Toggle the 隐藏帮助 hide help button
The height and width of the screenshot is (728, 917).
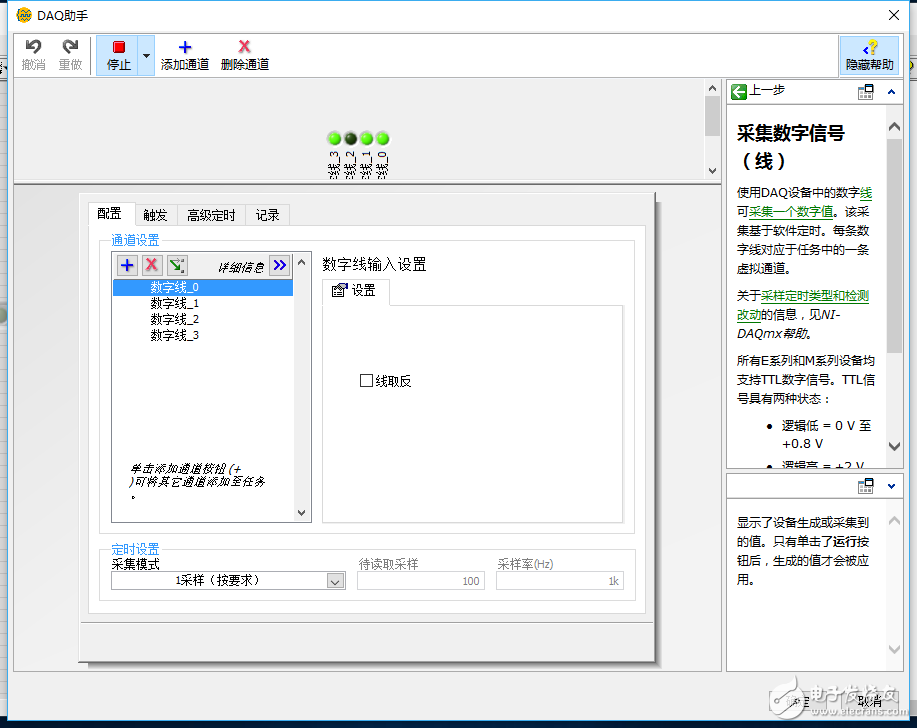869,55
